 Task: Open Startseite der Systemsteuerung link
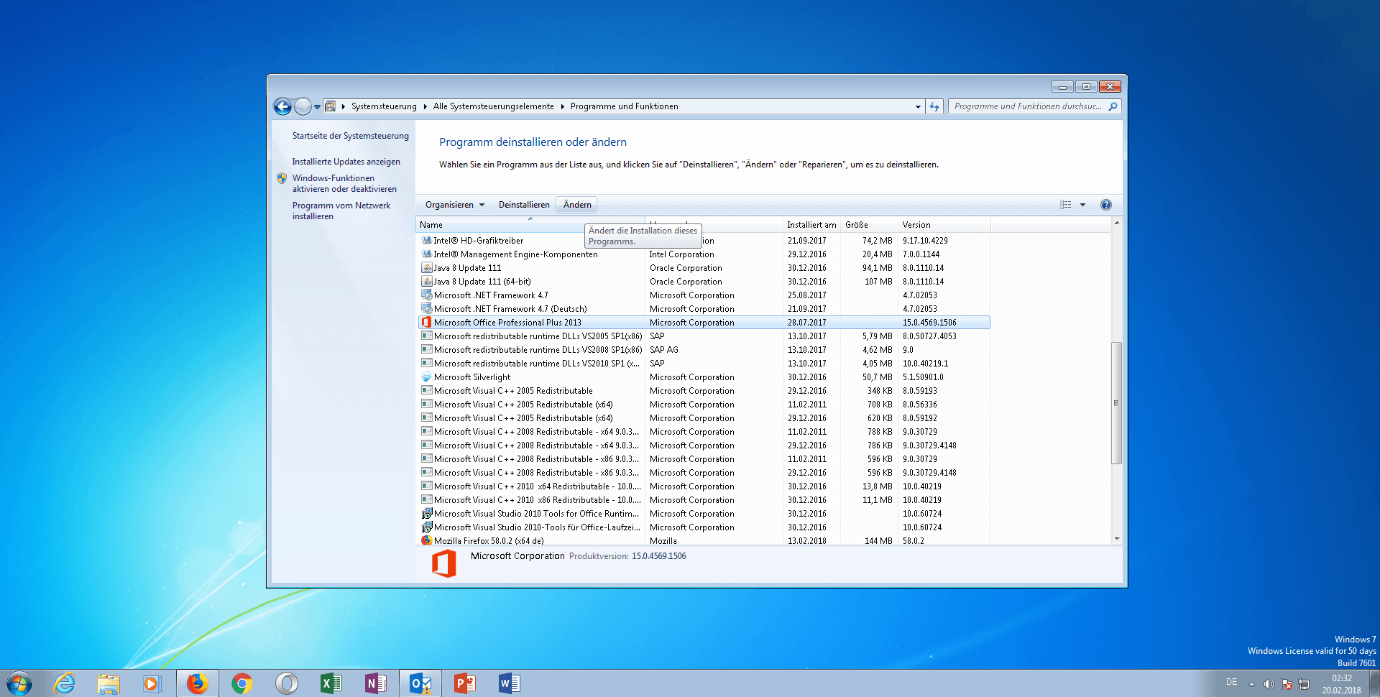(x=350, y=136)
